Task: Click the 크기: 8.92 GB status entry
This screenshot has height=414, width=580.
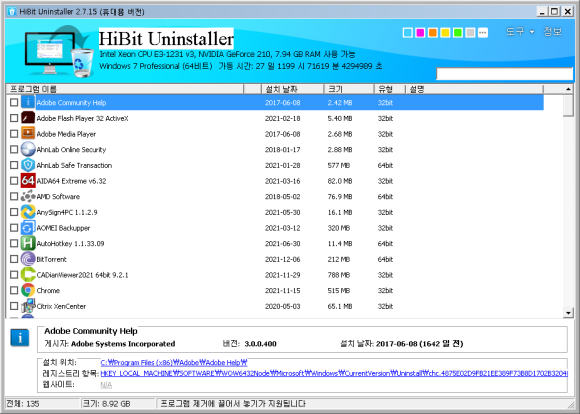Action: 107,404
